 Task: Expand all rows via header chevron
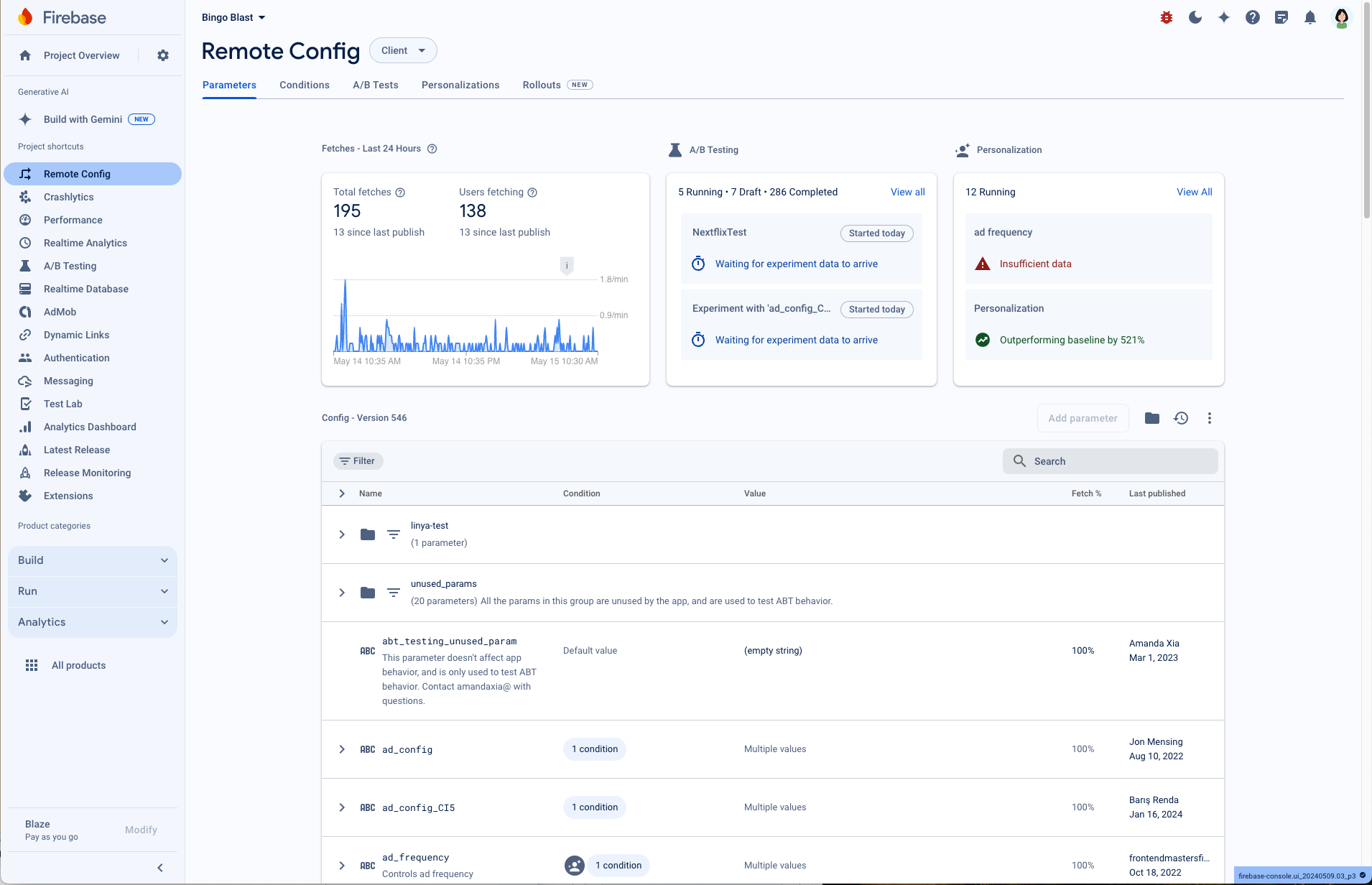(342, 494)
